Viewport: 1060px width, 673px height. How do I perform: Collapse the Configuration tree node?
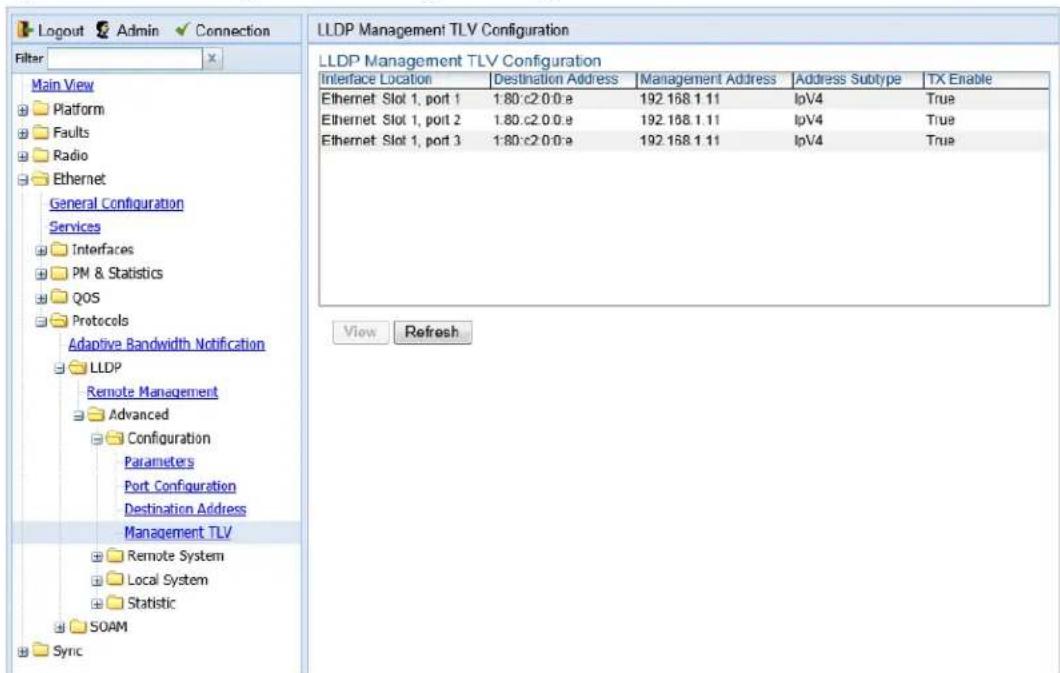click(x=97, y=439)
